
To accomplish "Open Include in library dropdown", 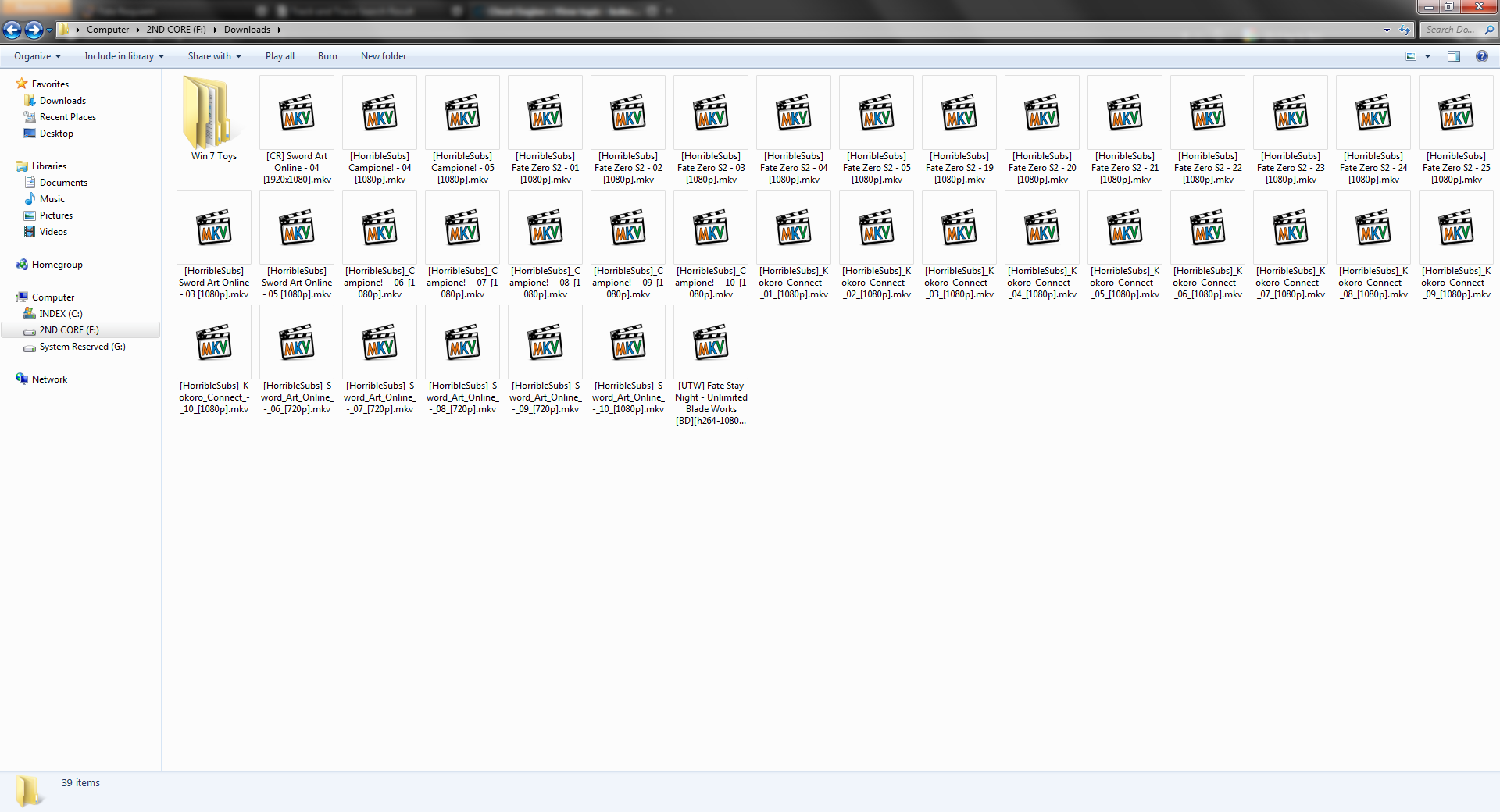I will pyautogui.click(x=124, y=56).
